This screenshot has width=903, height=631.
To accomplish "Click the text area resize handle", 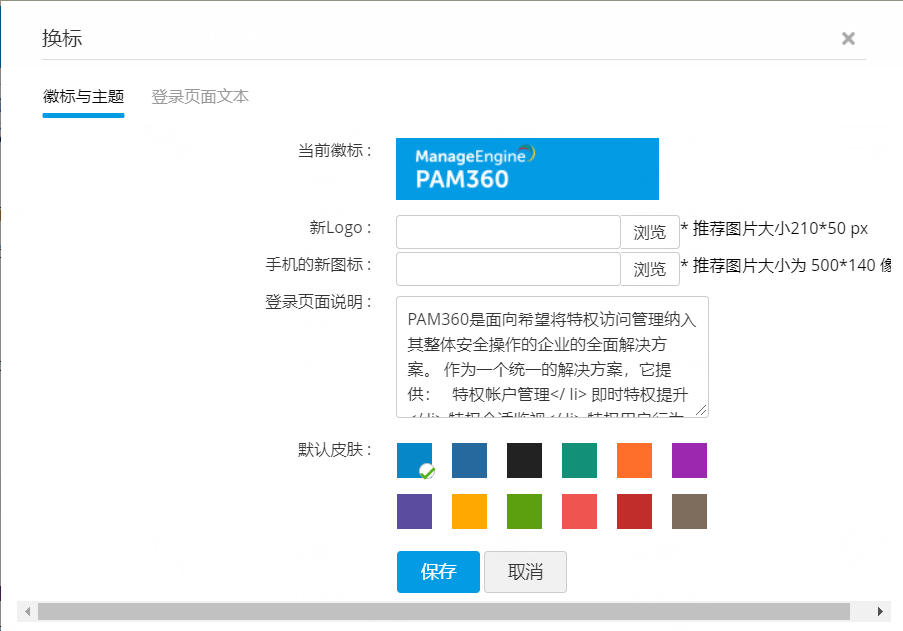I will coord(701,410).
